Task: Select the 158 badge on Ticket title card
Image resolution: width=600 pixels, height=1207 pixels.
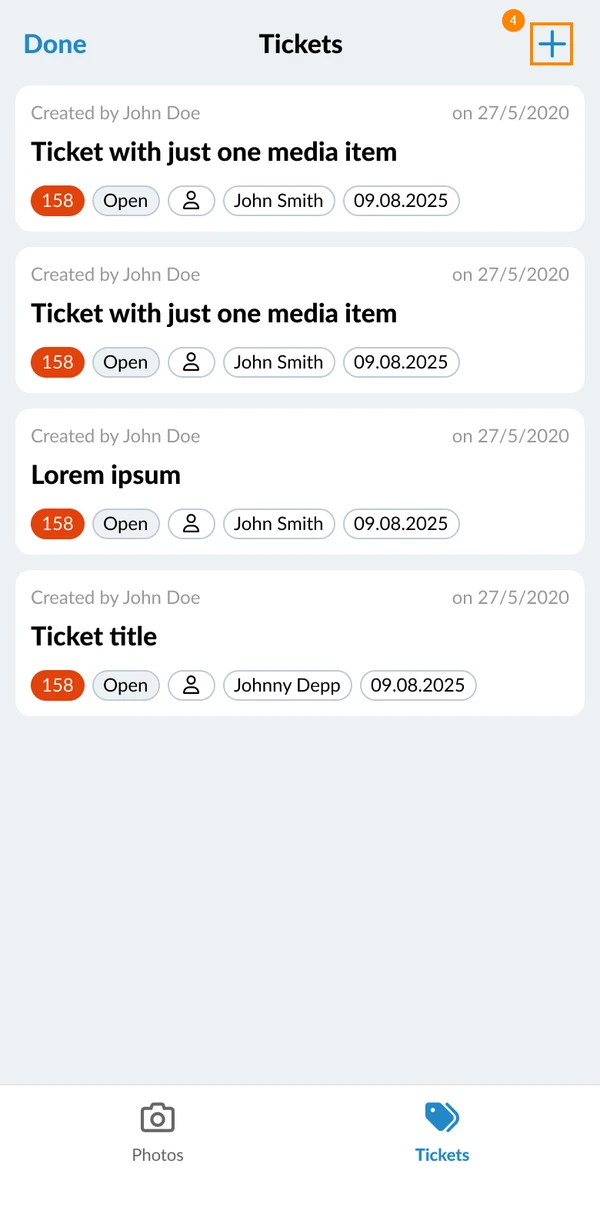Action: click(x=58, y=685)
